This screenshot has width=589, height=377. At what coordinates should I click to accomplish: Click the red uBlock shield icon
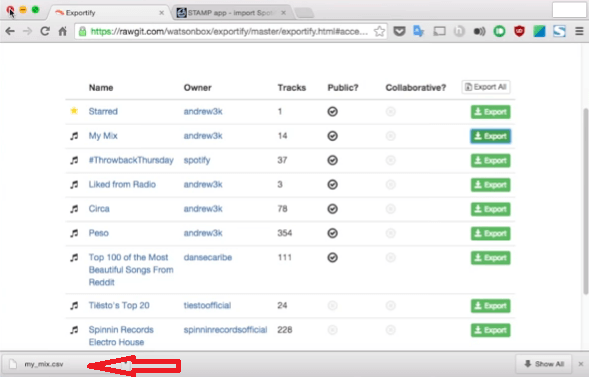tap(519, 31)
